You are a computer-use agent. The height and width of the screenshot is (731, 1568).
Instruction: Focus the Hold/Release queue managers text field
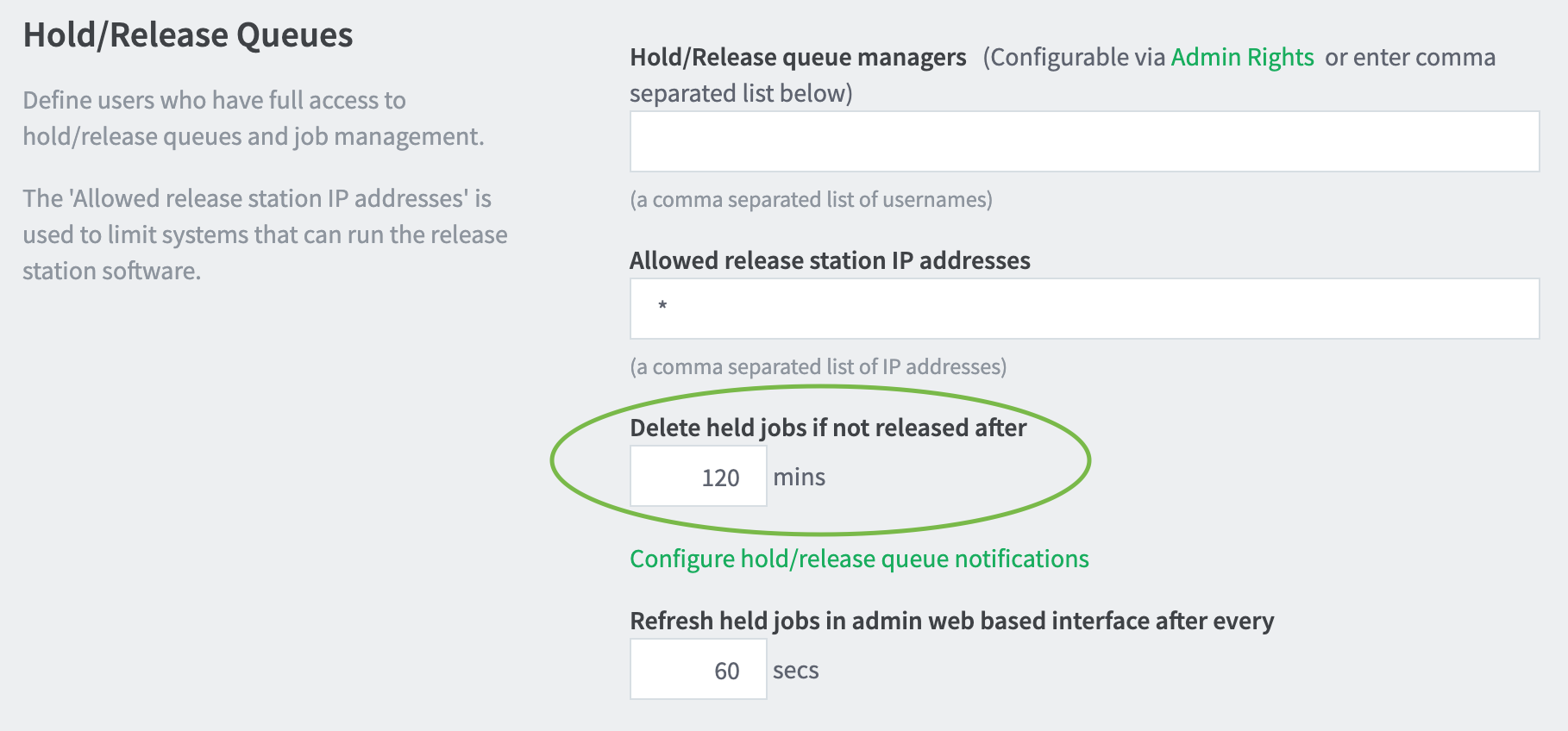(x=1084, y=141)
